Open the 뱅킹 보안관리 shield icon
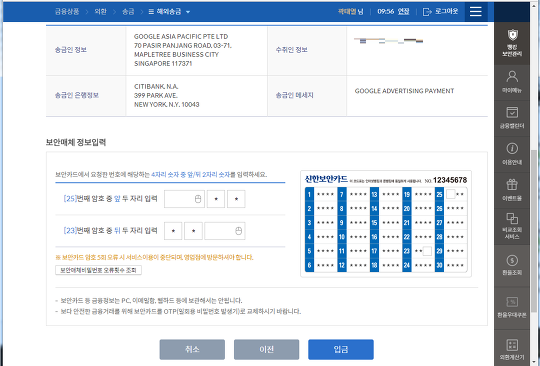Image resolution: width=540 pixels, height=366 pixels. (x=512, y=35)
